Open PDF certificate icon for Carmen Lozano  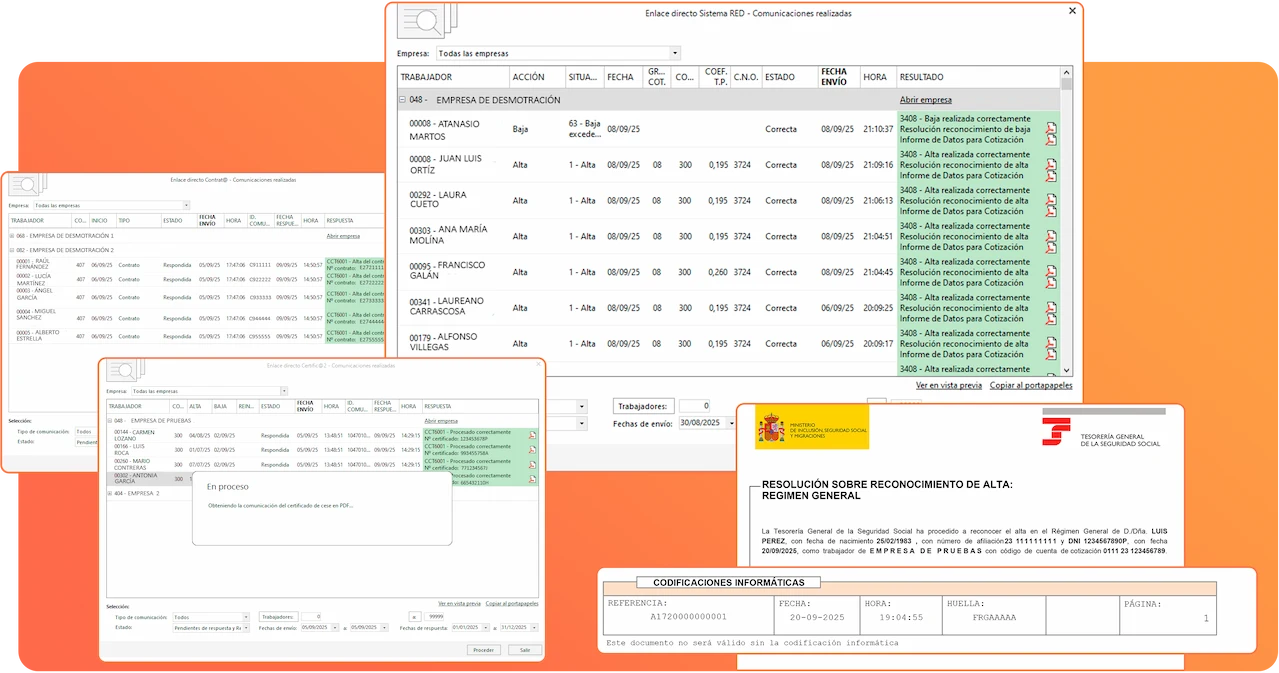(533, 435)
